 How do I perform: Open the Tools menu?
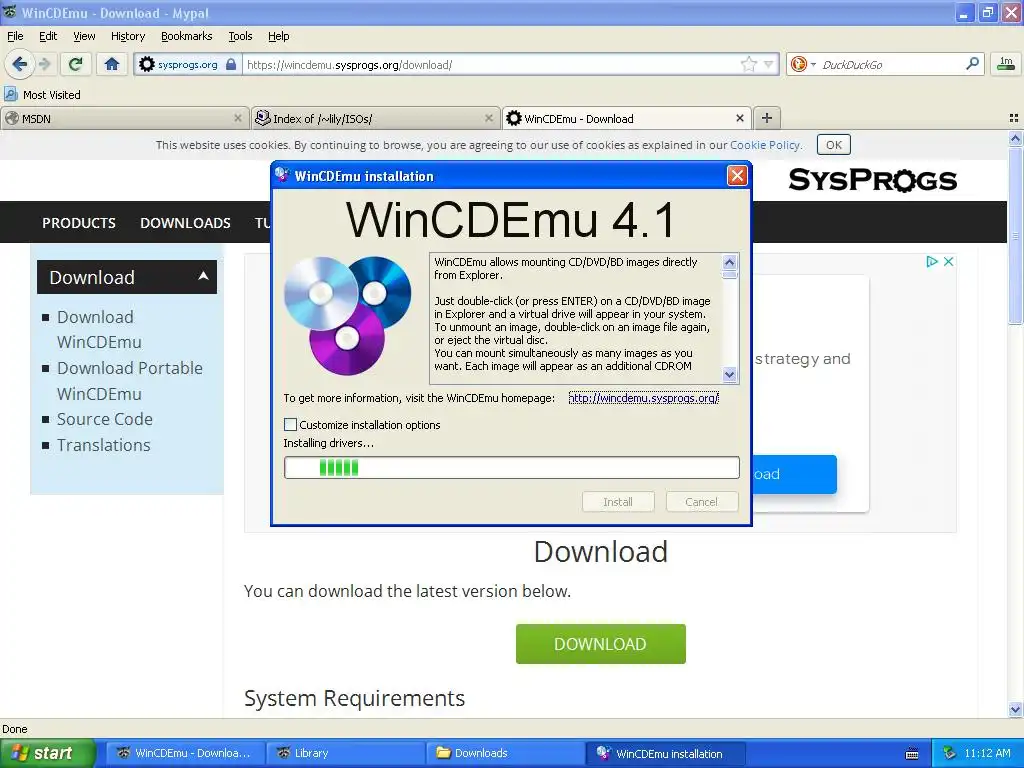pos(240,36)
